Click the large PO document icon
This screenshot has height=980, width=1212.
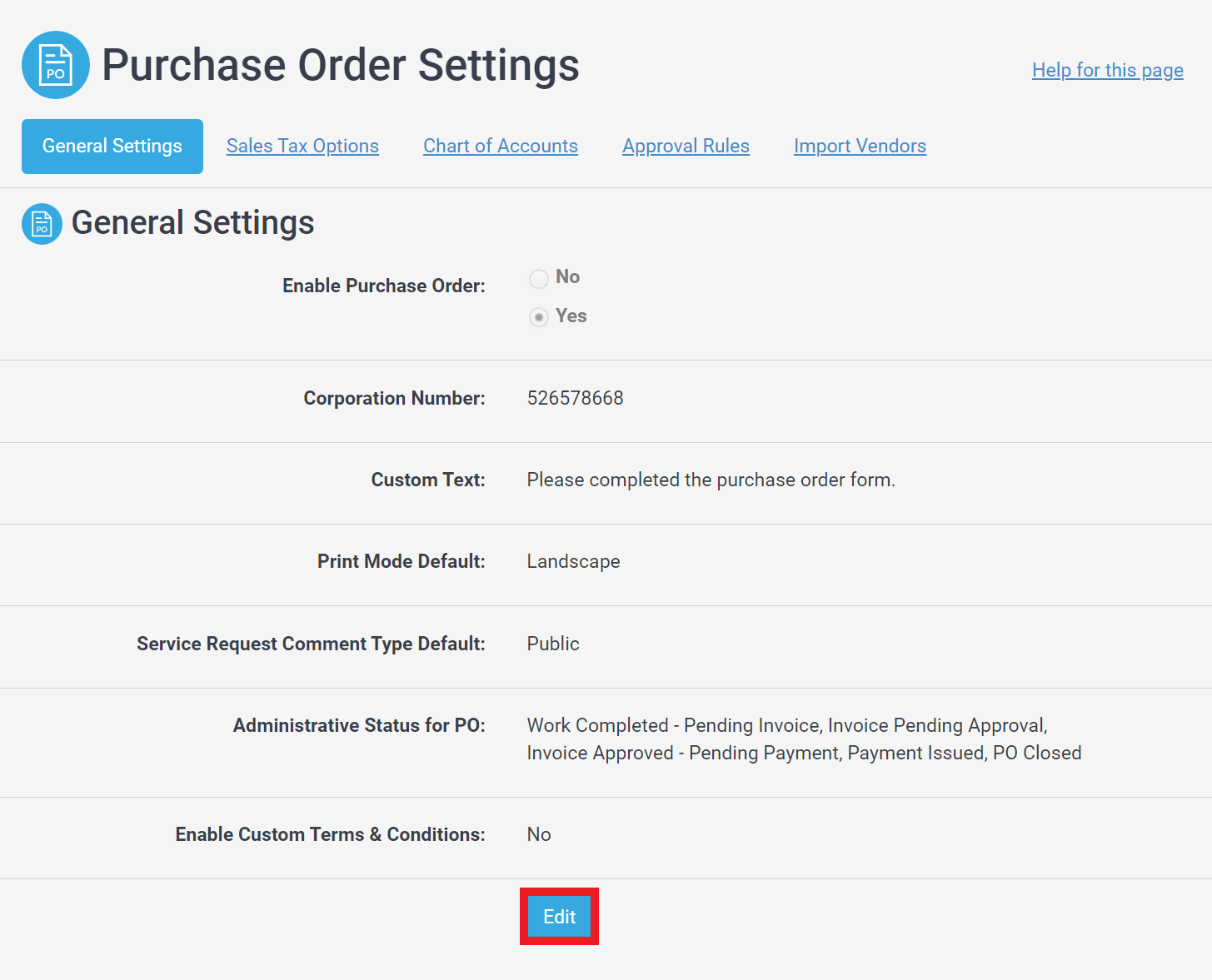point(56,65)
